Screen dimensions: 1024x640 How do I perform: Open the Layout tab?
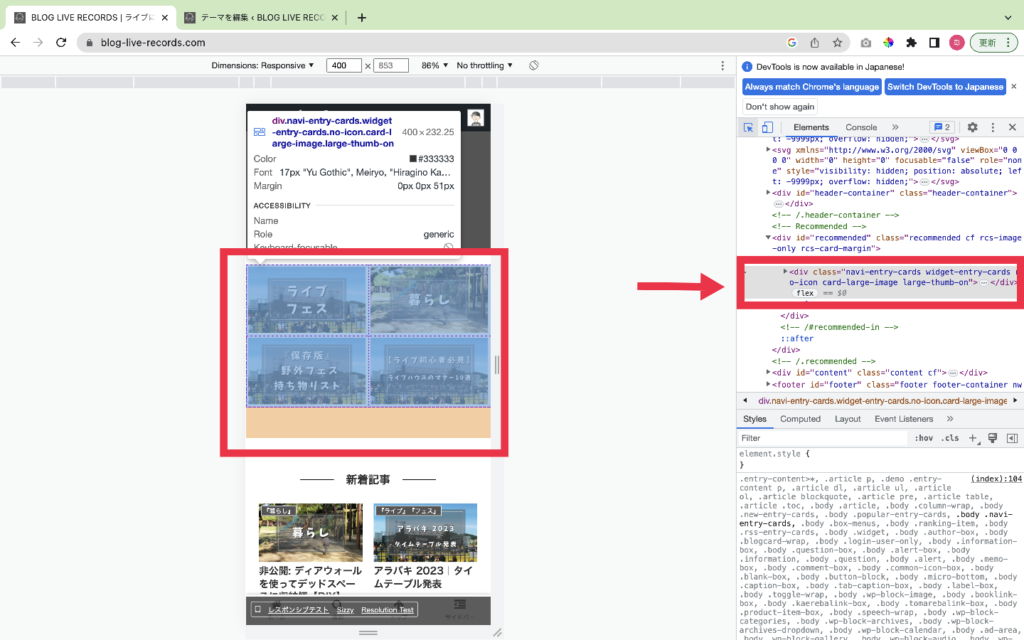pyautogui.click(x=848, y=419)
